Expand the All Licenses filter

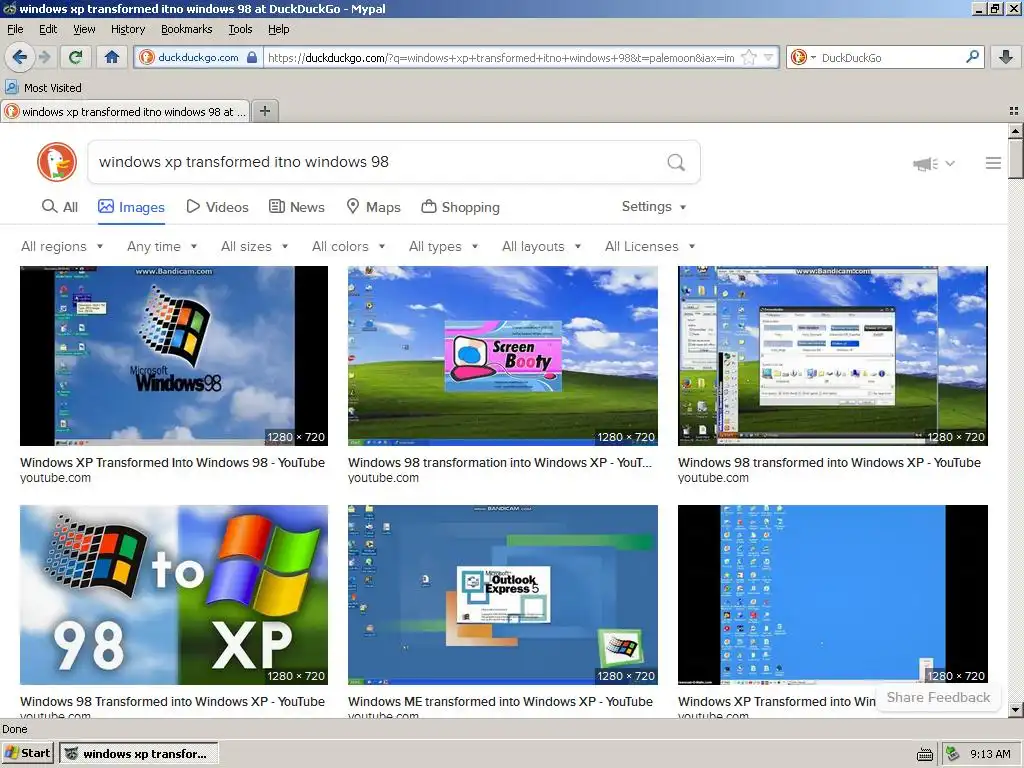(650, 246)
